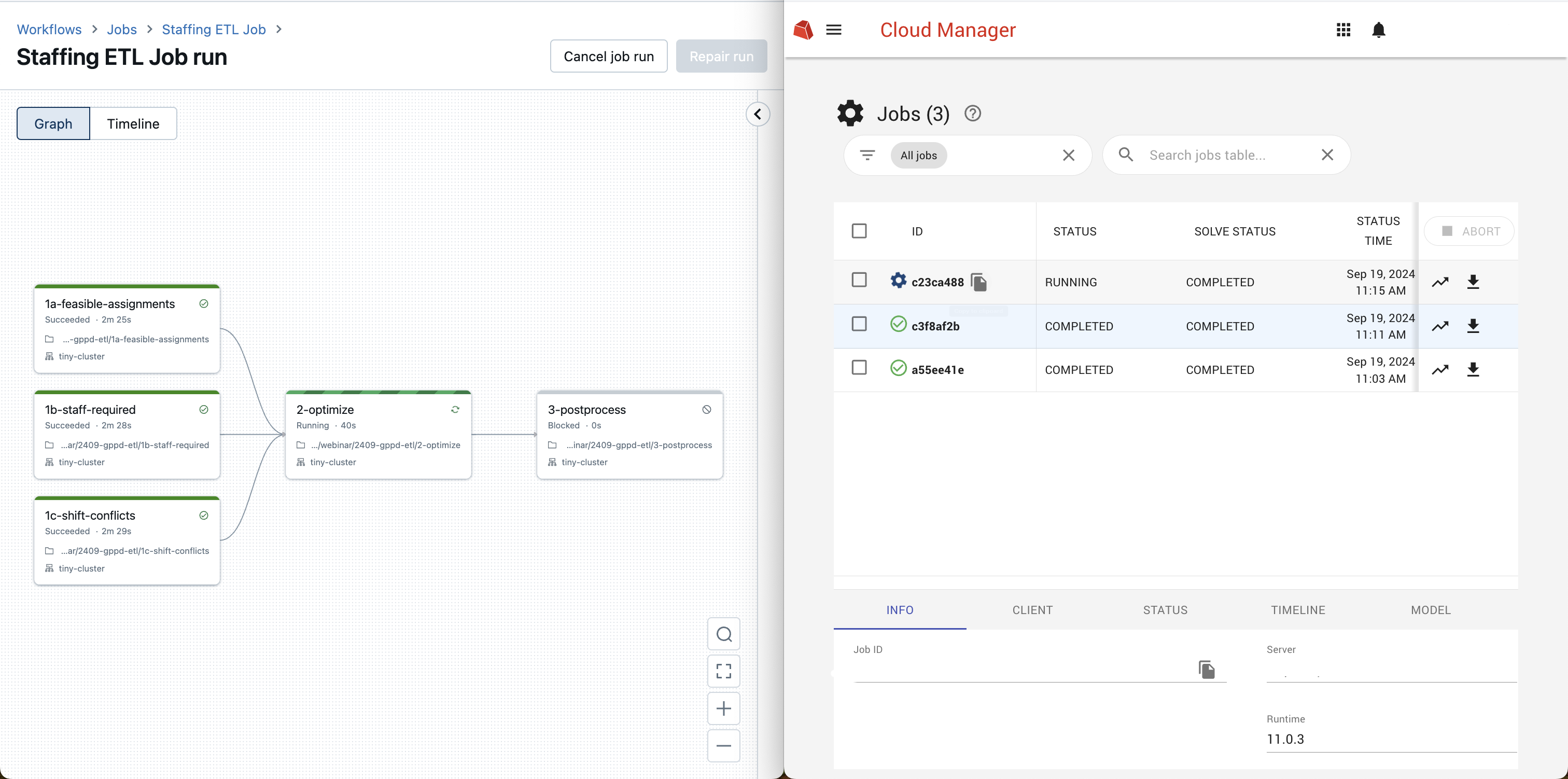The height and width of the screenshot is (779, 1568).
Task: Open the MODEL tab in the job details
Action: tap(1431, 610)
